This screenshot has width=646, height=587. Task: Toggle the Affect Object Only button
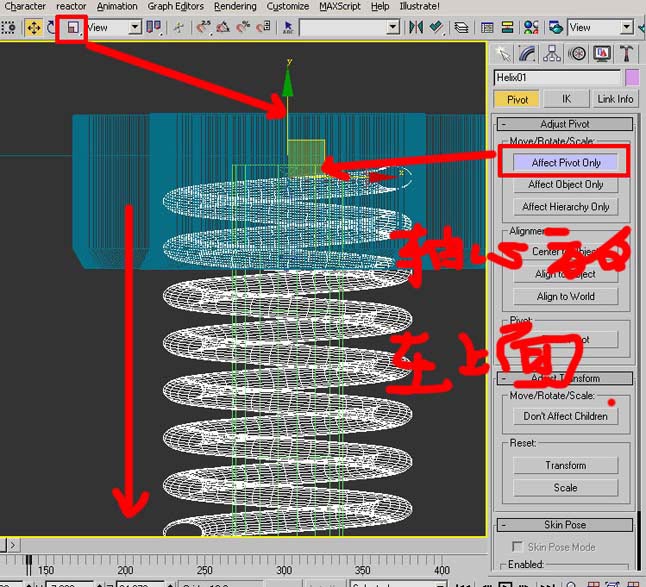566,185
